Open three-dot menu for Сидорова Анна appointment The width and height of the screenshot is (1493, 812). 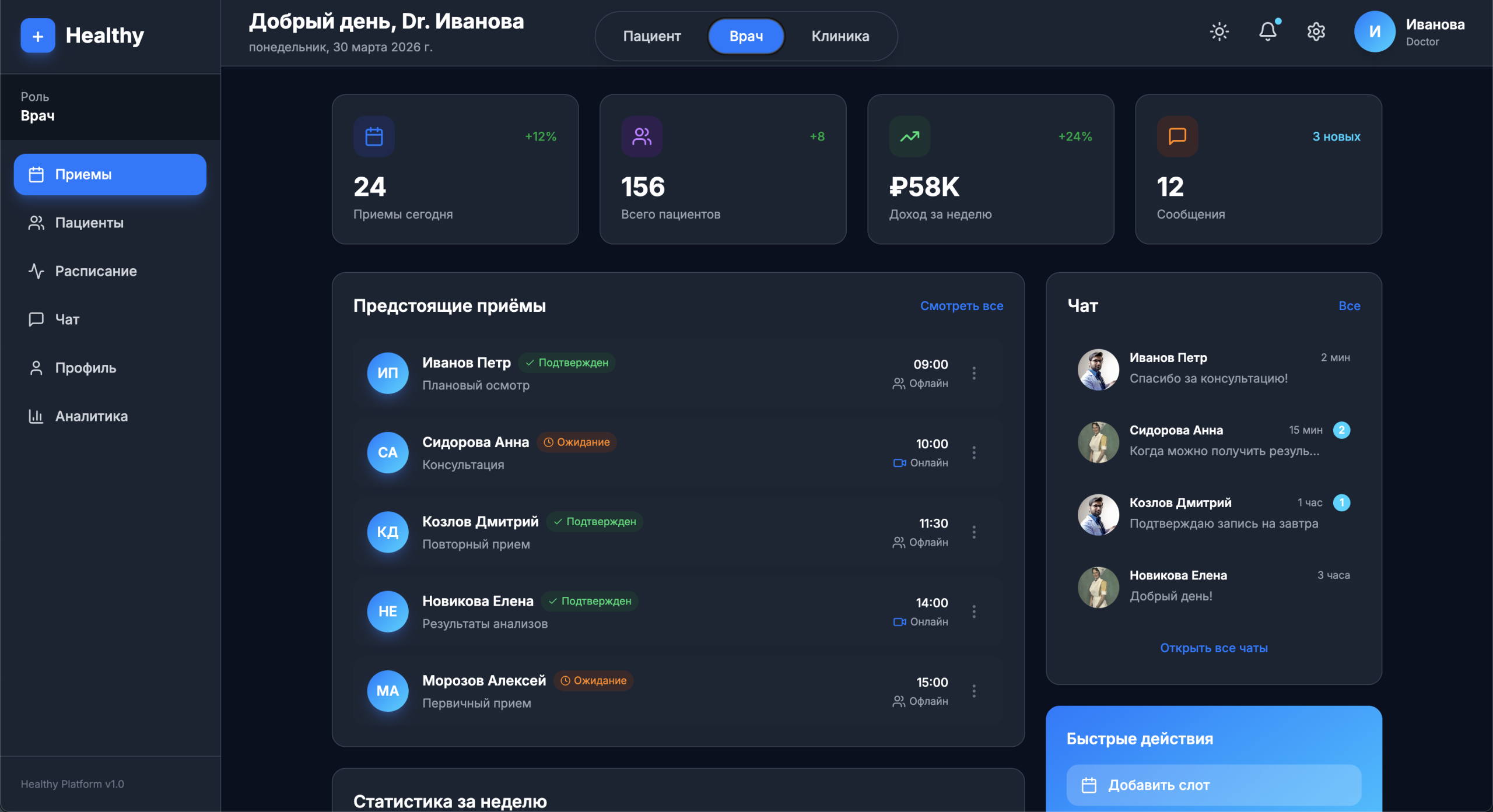974,452
